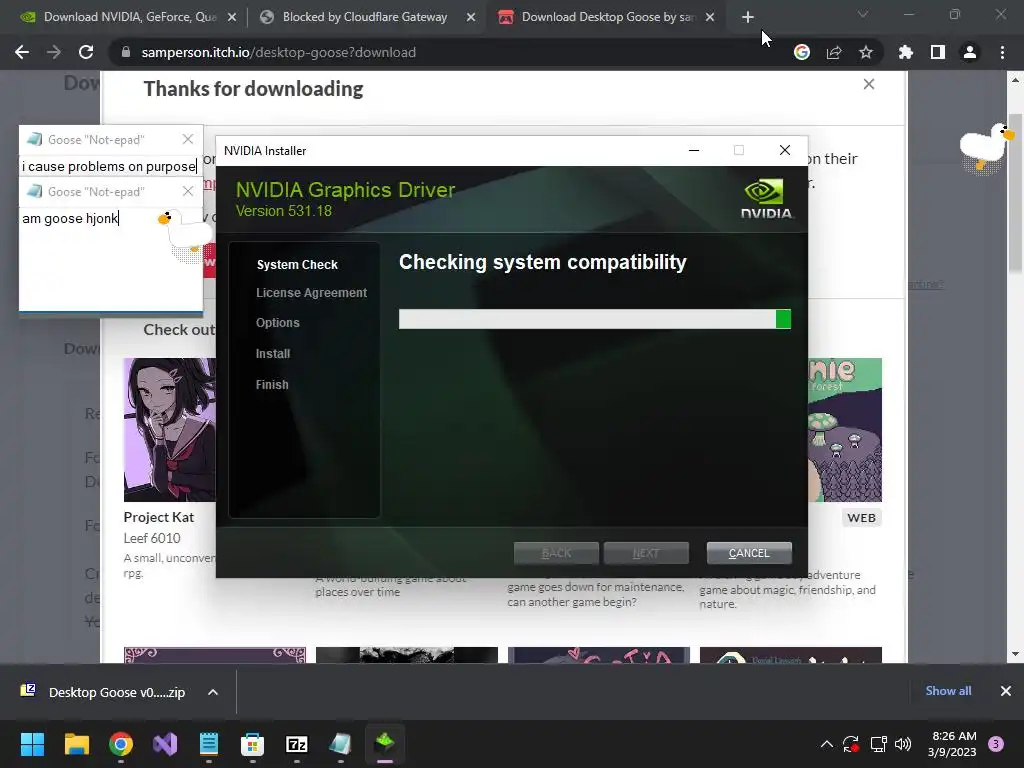Open Leef 6010 author link

(152, 538)
